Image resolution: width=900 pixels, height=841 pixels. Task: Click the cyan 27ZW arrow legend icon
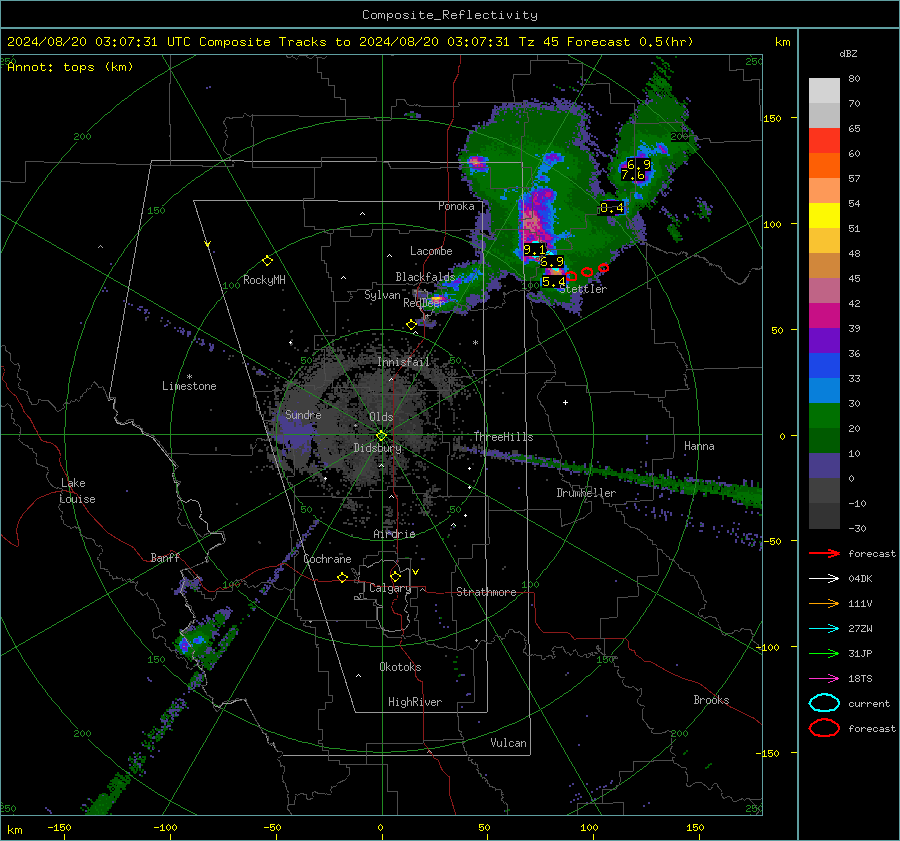pos(824,629)
